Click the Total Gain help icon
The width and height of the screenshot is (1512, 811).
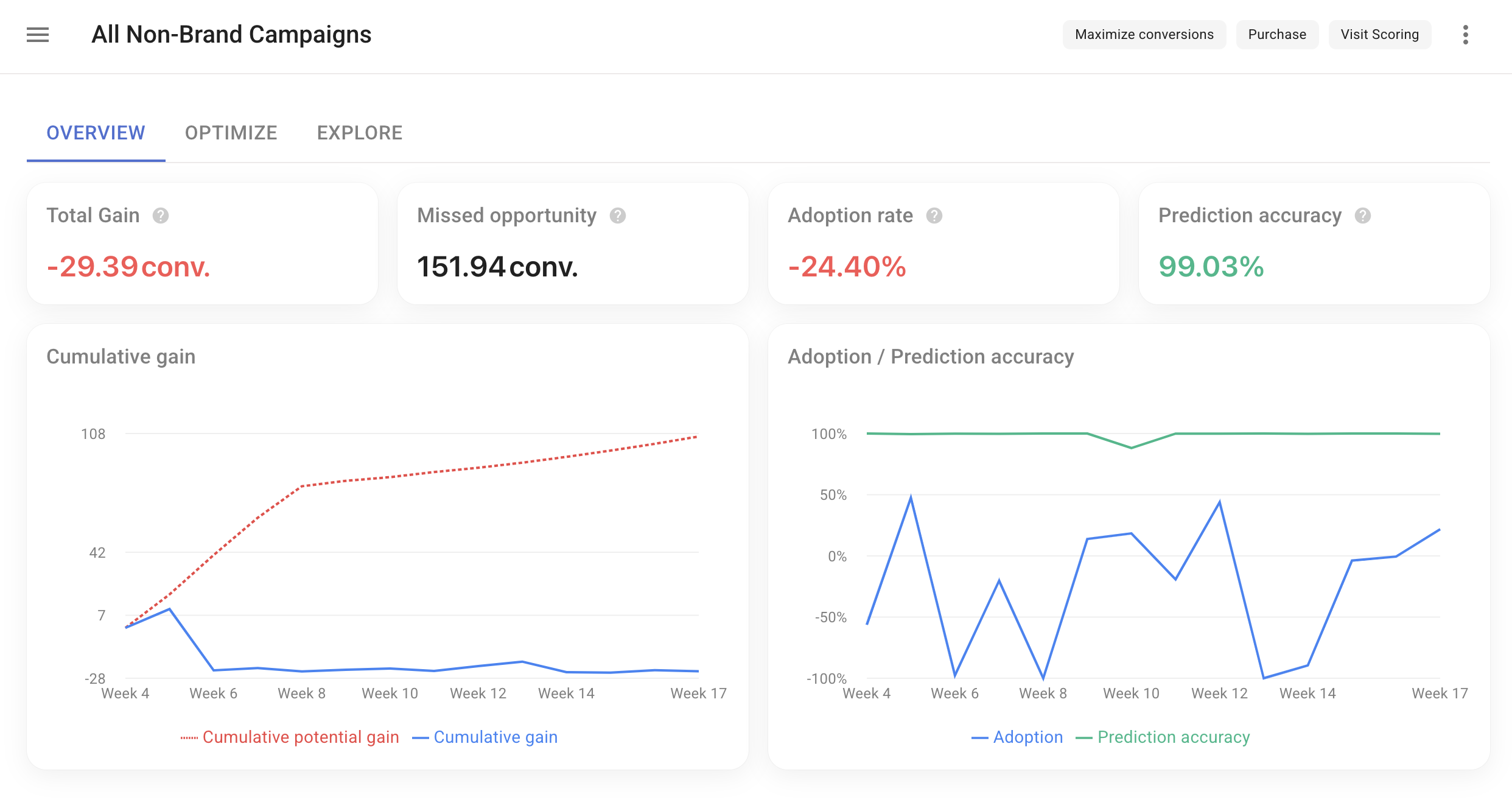[161, 215]
